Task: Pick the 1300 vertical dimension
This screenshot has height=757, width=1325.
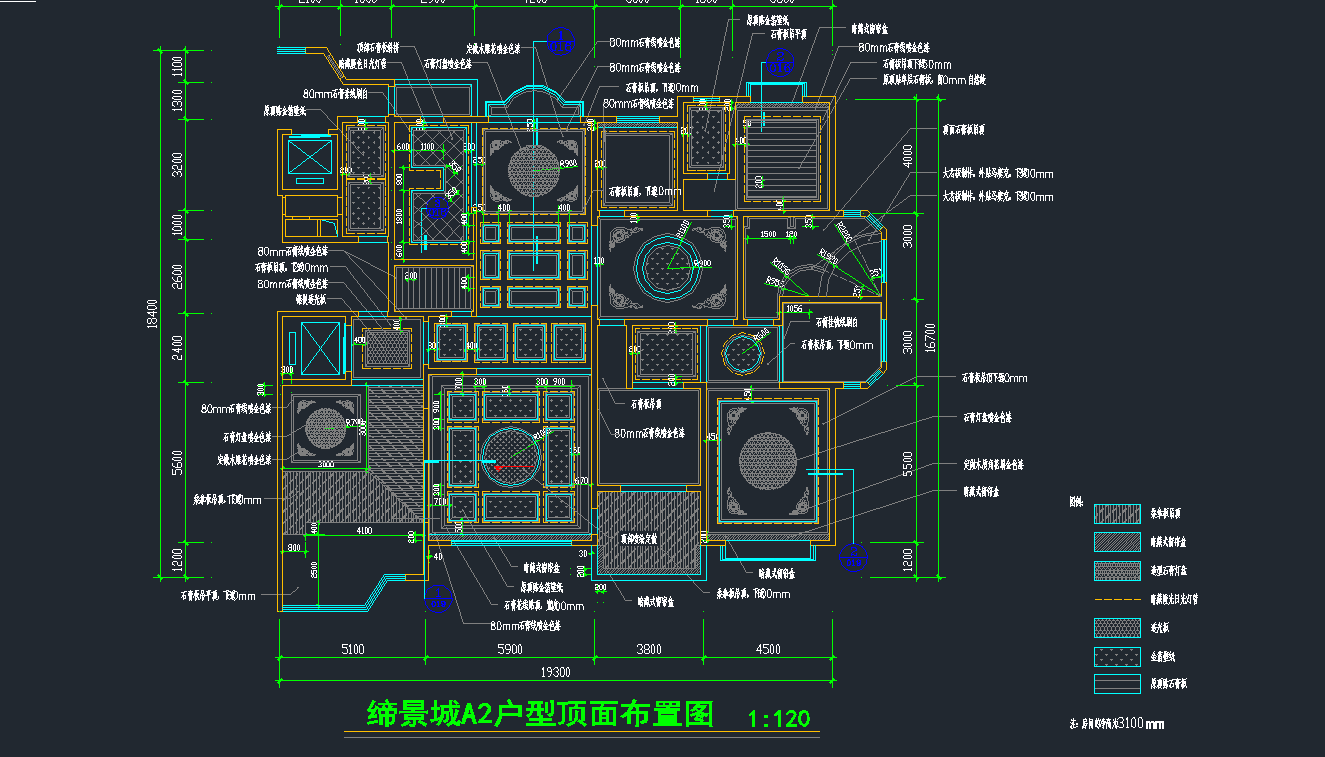Action: coord(177,99)
